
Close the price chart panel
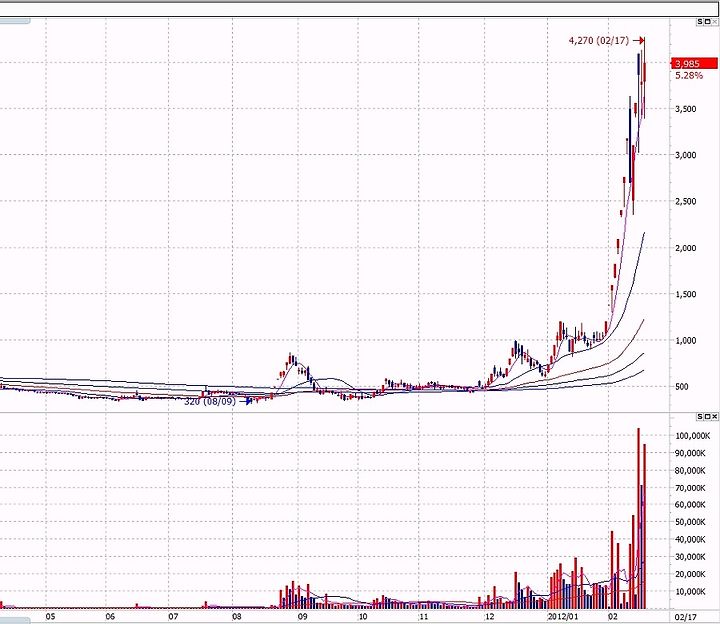tap(714, 22)
